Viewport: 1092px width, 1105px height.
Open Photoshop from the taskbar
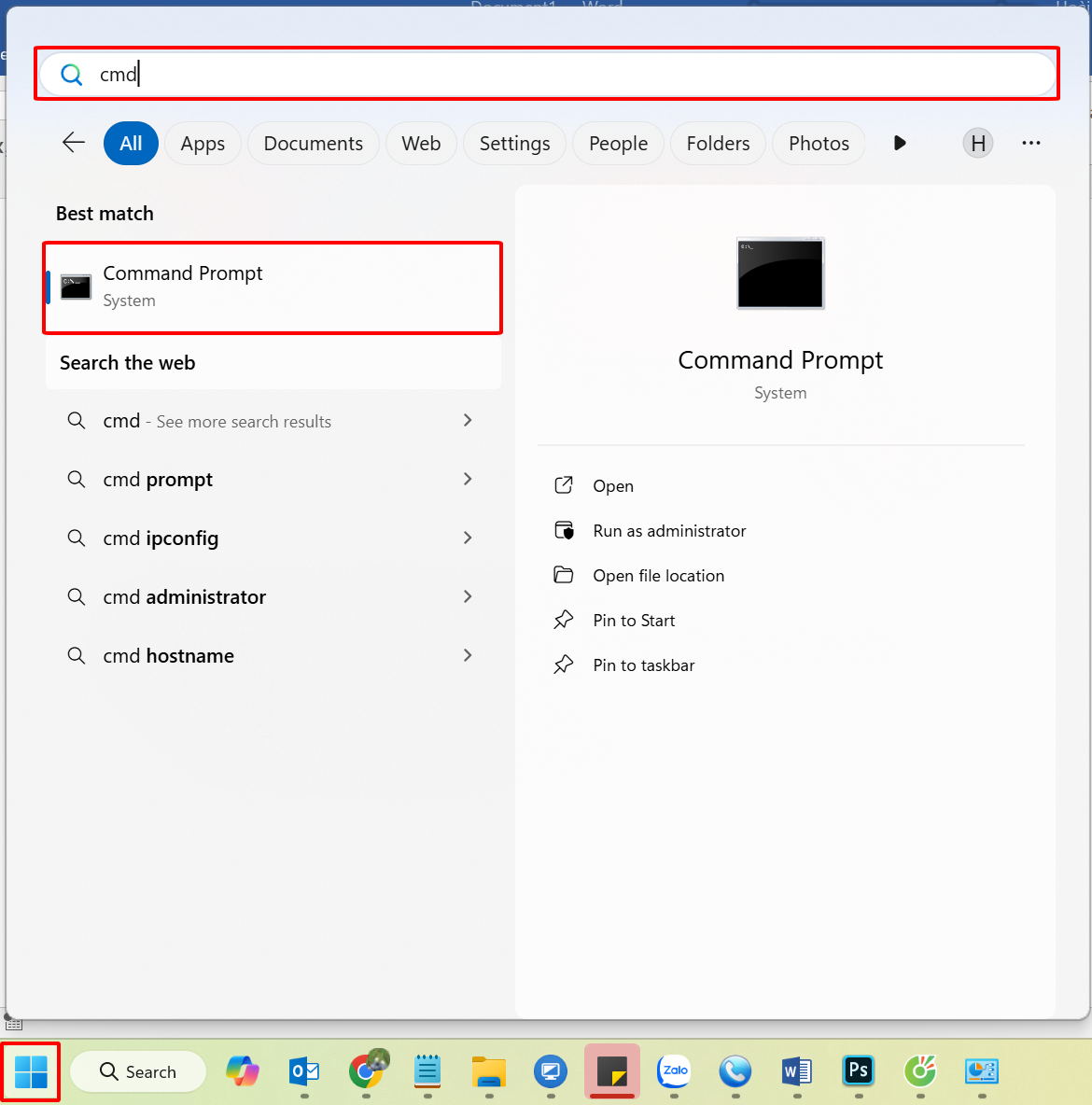858,1070
